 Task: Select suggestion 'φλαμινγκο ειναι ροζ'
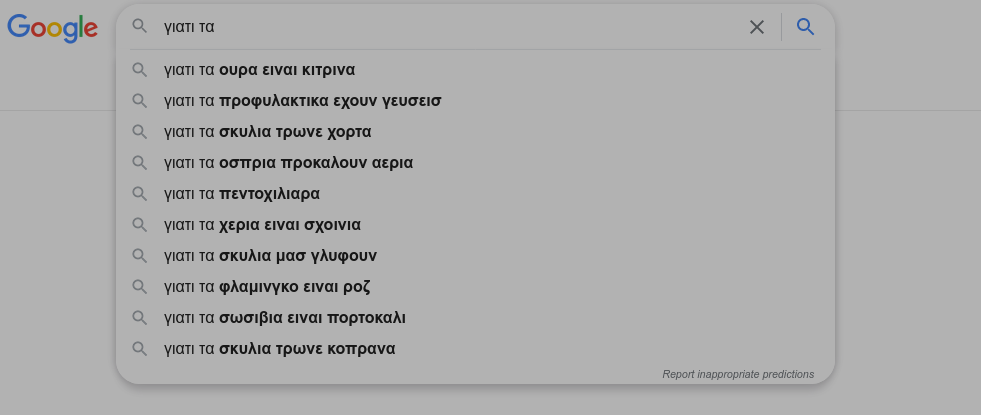pyautogui.click(x=475, y=287)
